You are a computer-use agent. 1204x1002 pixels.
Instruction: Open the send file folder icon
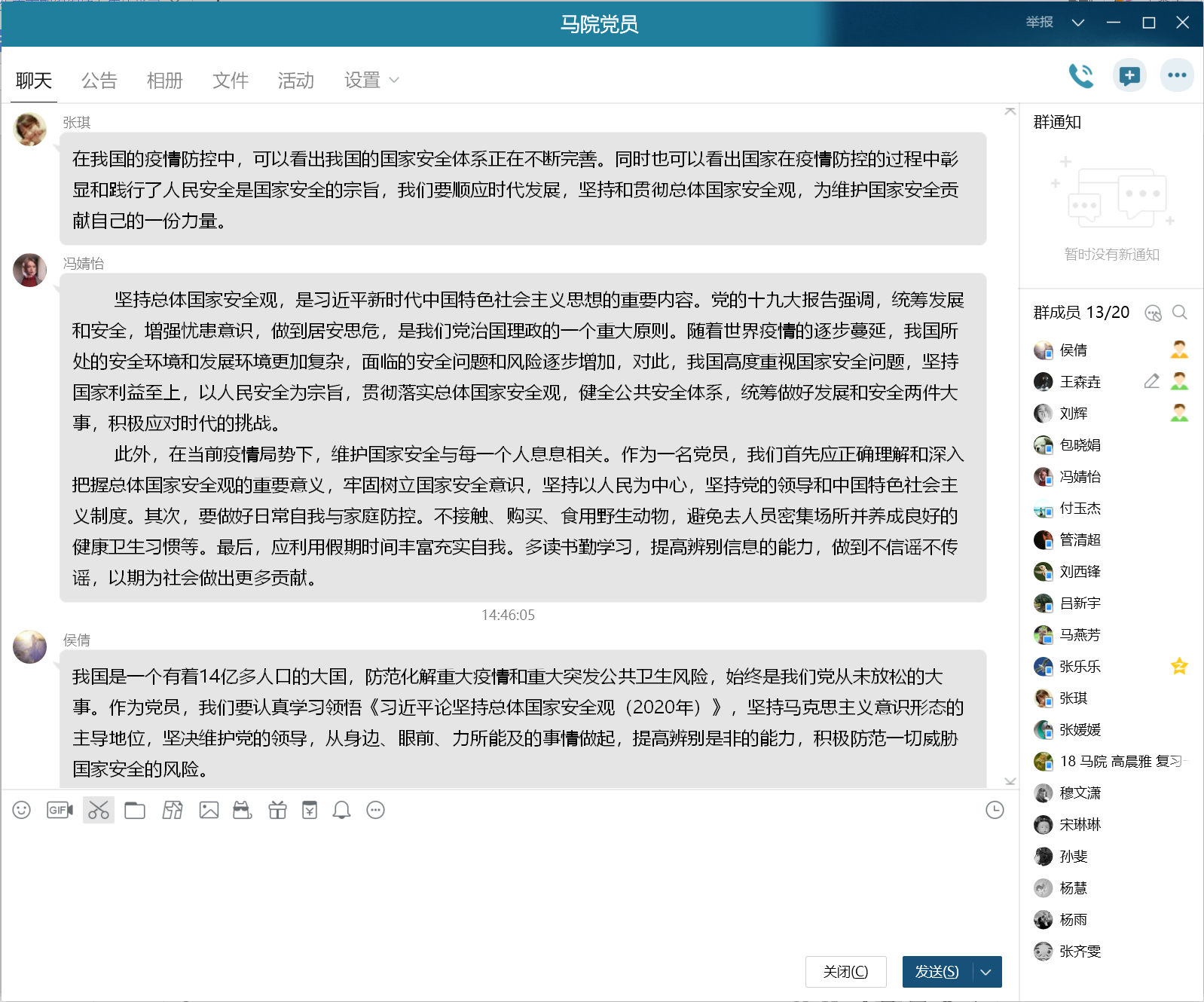click(135, 810)
